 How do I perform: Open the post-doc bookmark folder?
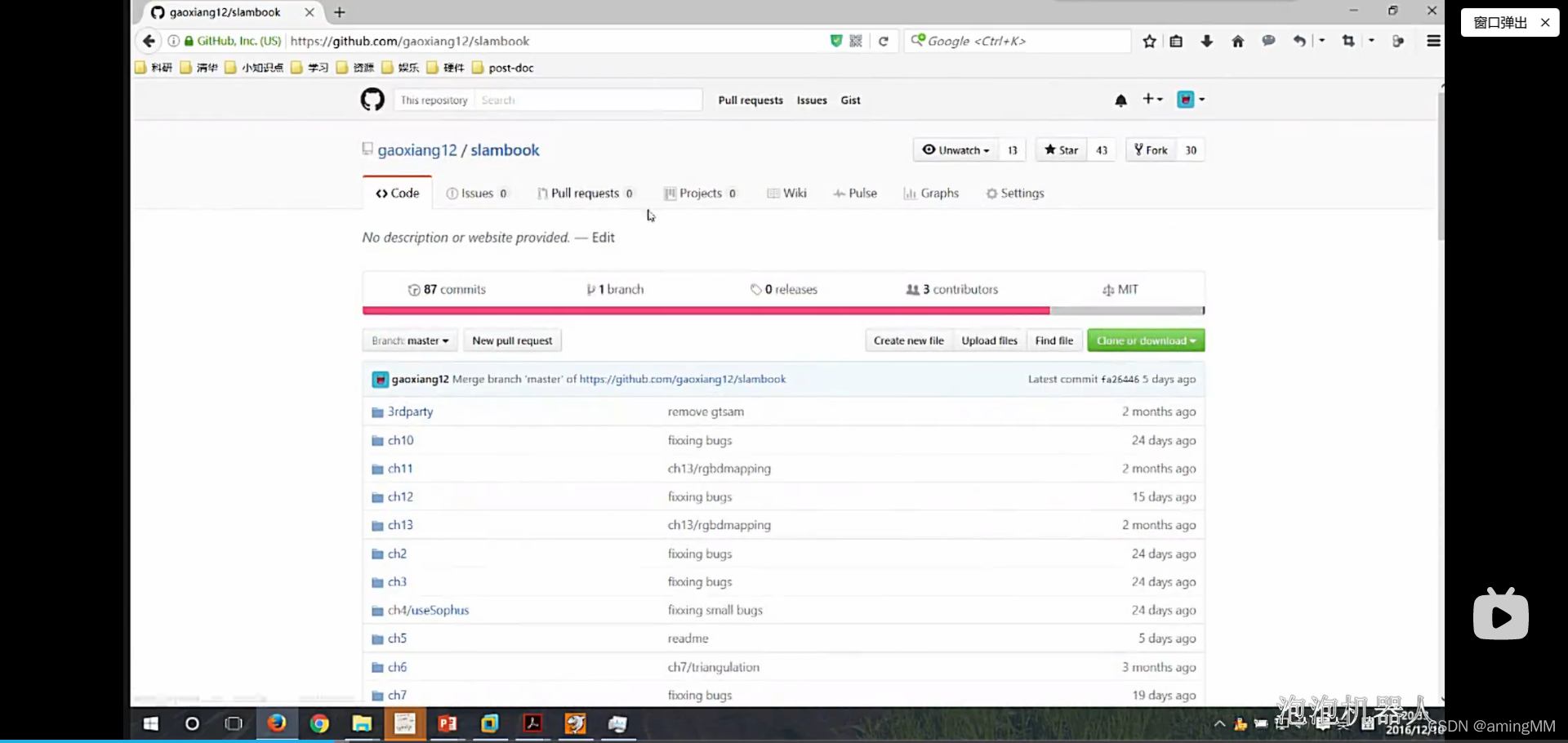[x=502, y=68]
